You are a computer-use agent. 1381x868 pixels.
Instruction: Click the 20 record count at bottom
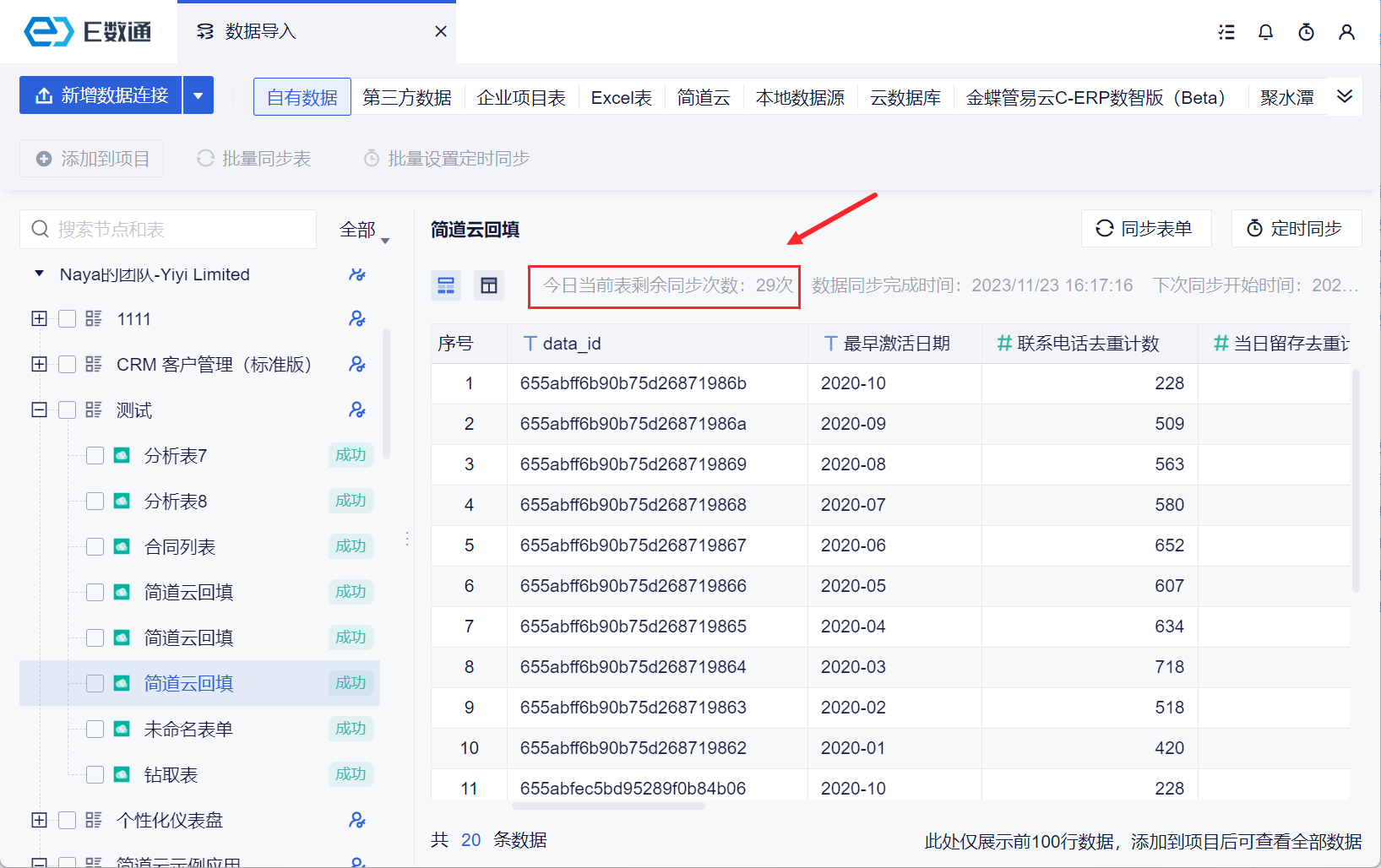click(470, 840)
